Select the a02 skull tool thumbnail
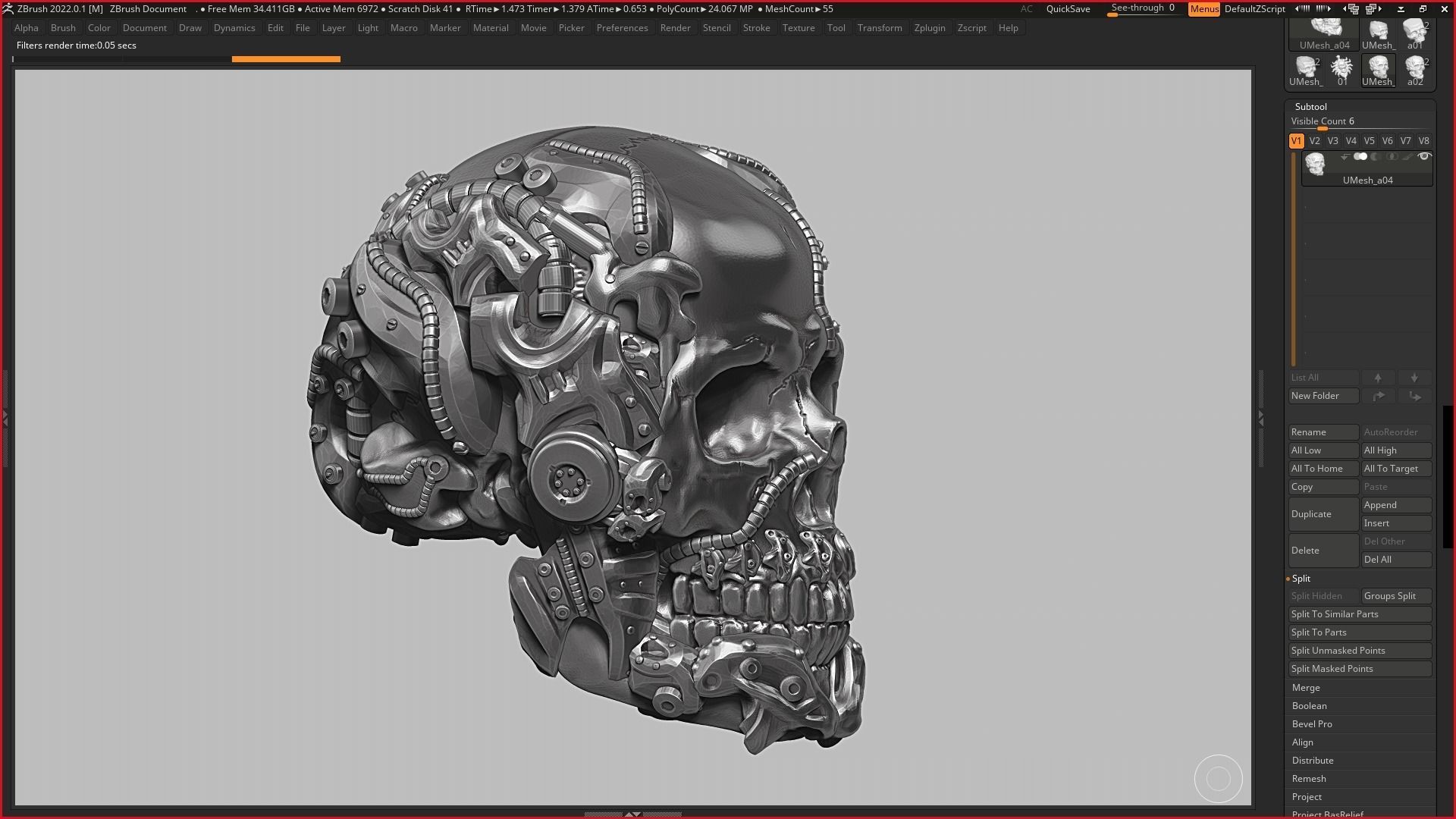The width and height of the screenshot is (1456, 819). 1414,71
